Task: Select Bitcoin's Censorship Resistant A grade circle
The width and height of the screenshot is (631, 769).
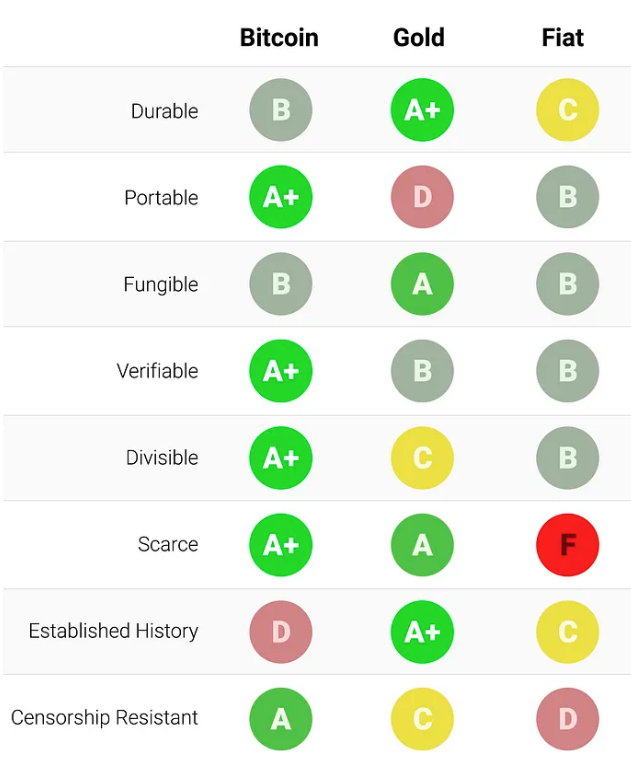Action: (x=281, y=718)
